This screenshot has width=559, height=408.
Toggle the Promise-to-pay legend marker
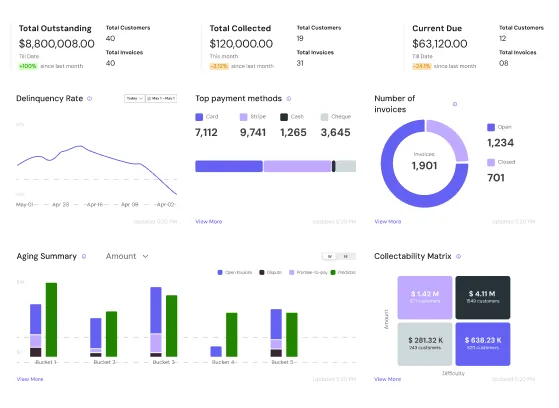pos(292,272)
